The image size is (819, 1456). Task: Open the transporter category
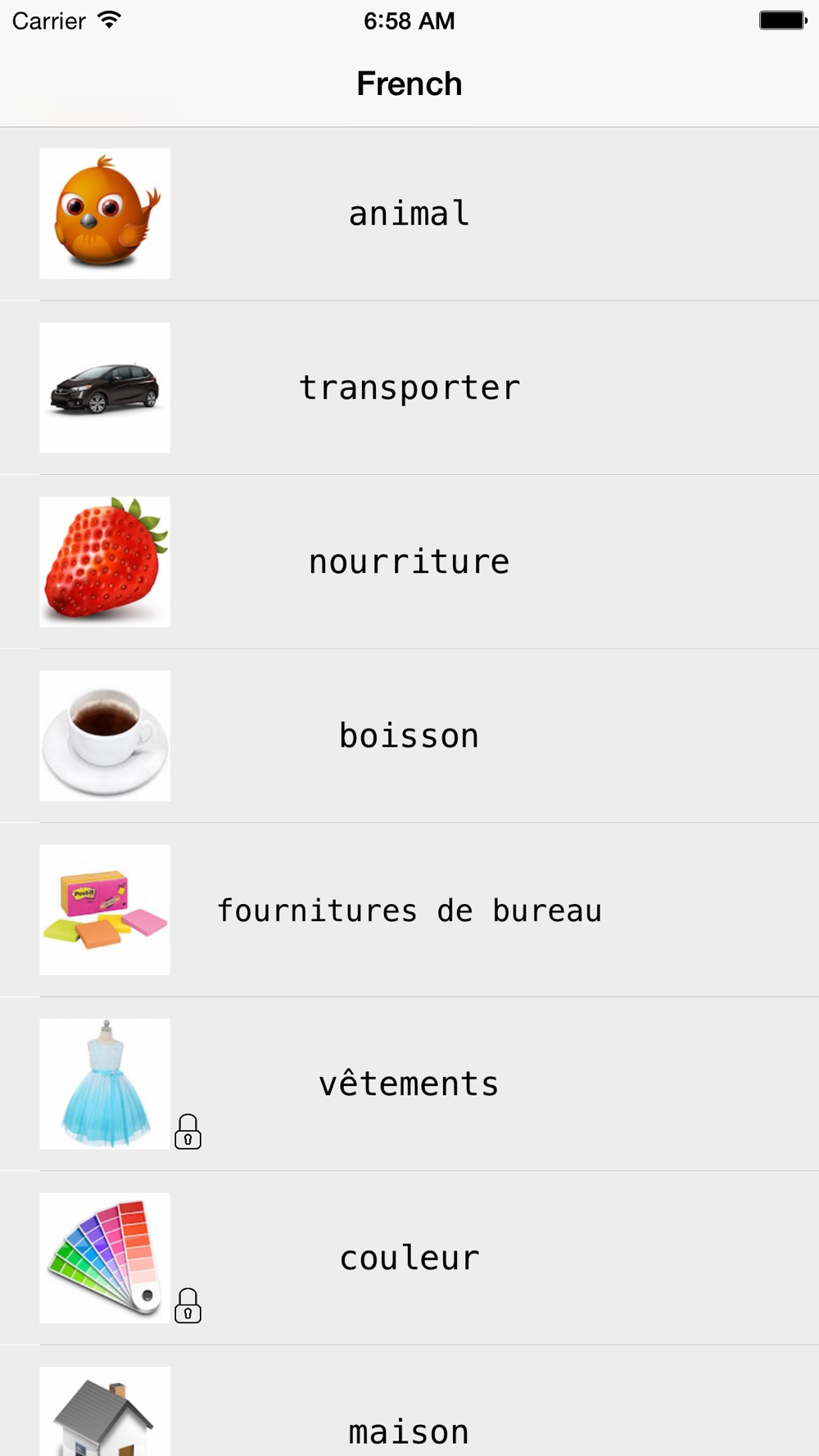pos(409,387)
